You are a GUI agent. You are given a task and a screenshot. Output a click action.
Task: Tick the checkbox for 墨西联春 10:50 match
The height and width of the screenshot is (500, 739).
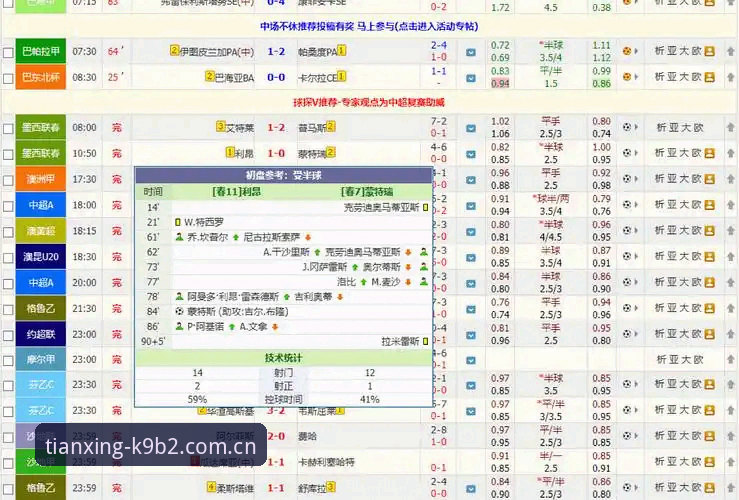tap(8, 155)
